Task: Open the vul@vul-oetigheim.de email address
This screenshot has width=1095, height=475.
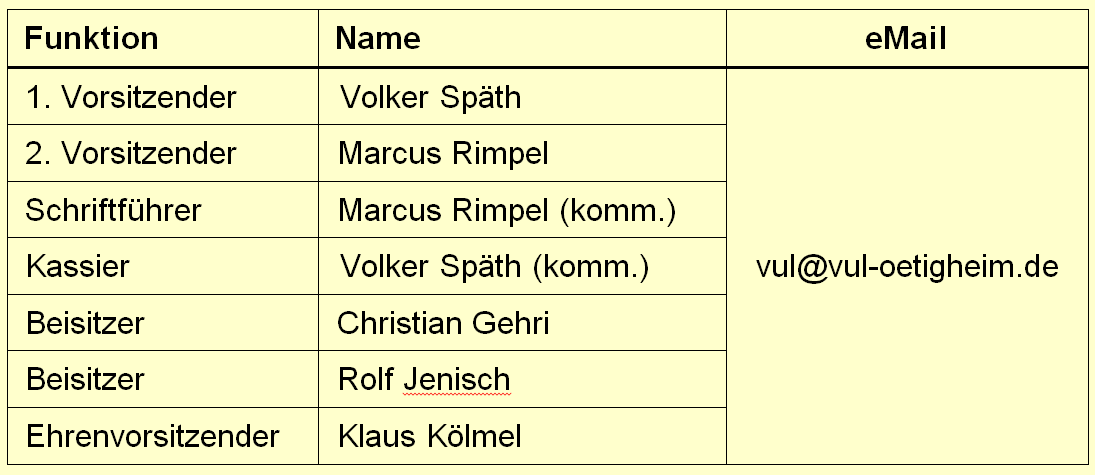Action: 907,267
